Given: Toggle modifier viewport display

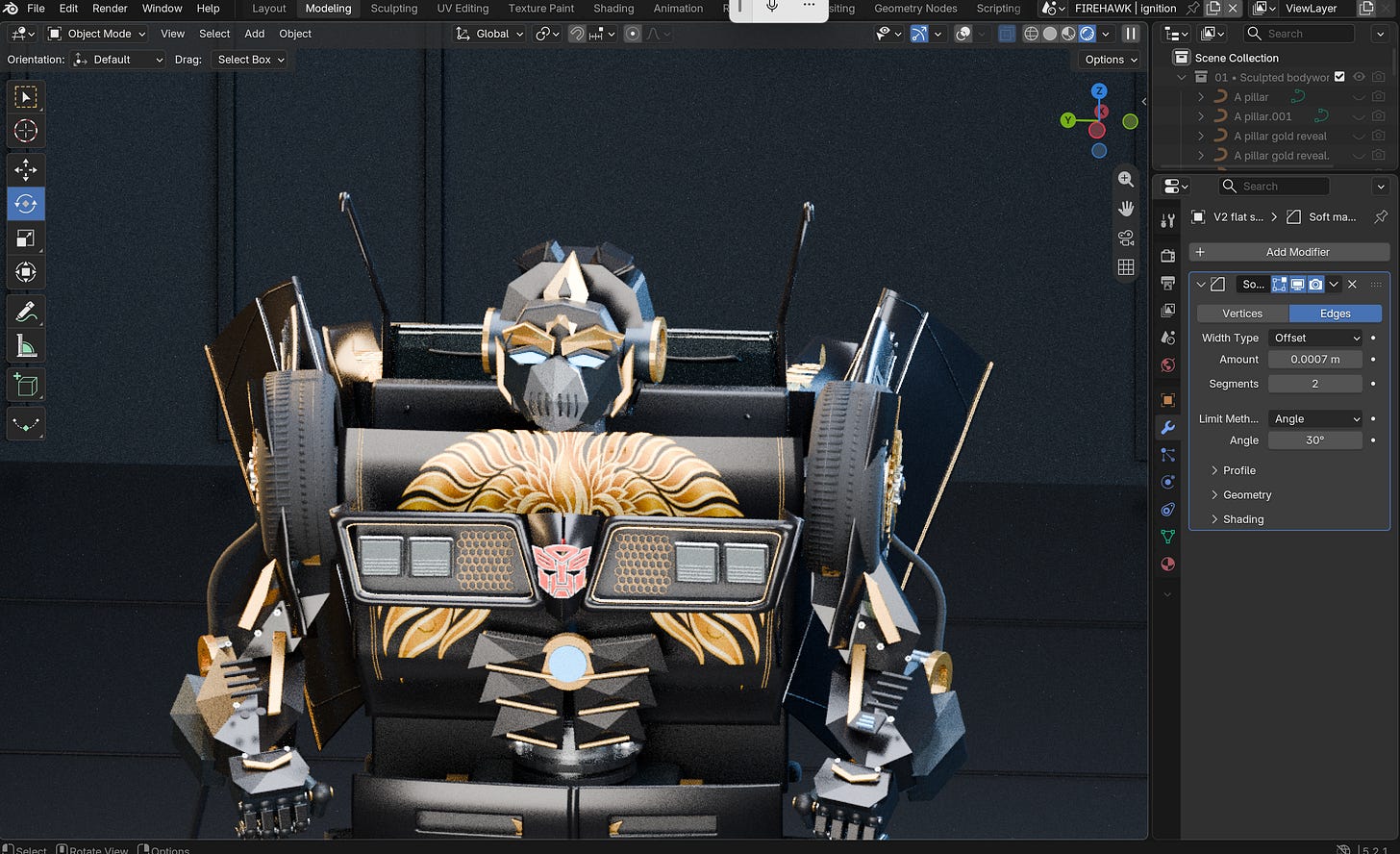Looking at the screenshot, I should click(1297, 285).
